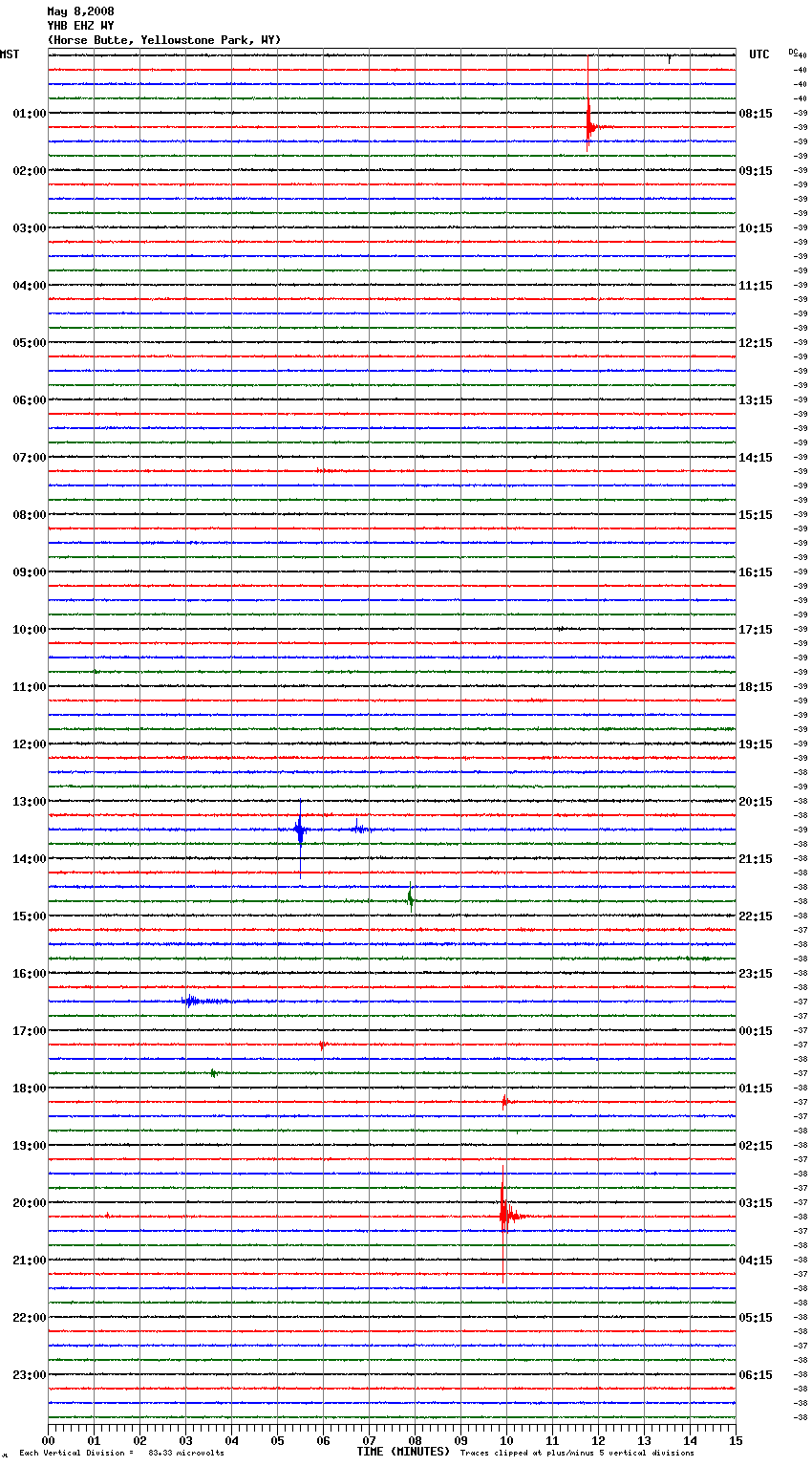Click the '18:00' MST time label
Viewport: 812px width, 1466px height.
(x=30, y=1088)
